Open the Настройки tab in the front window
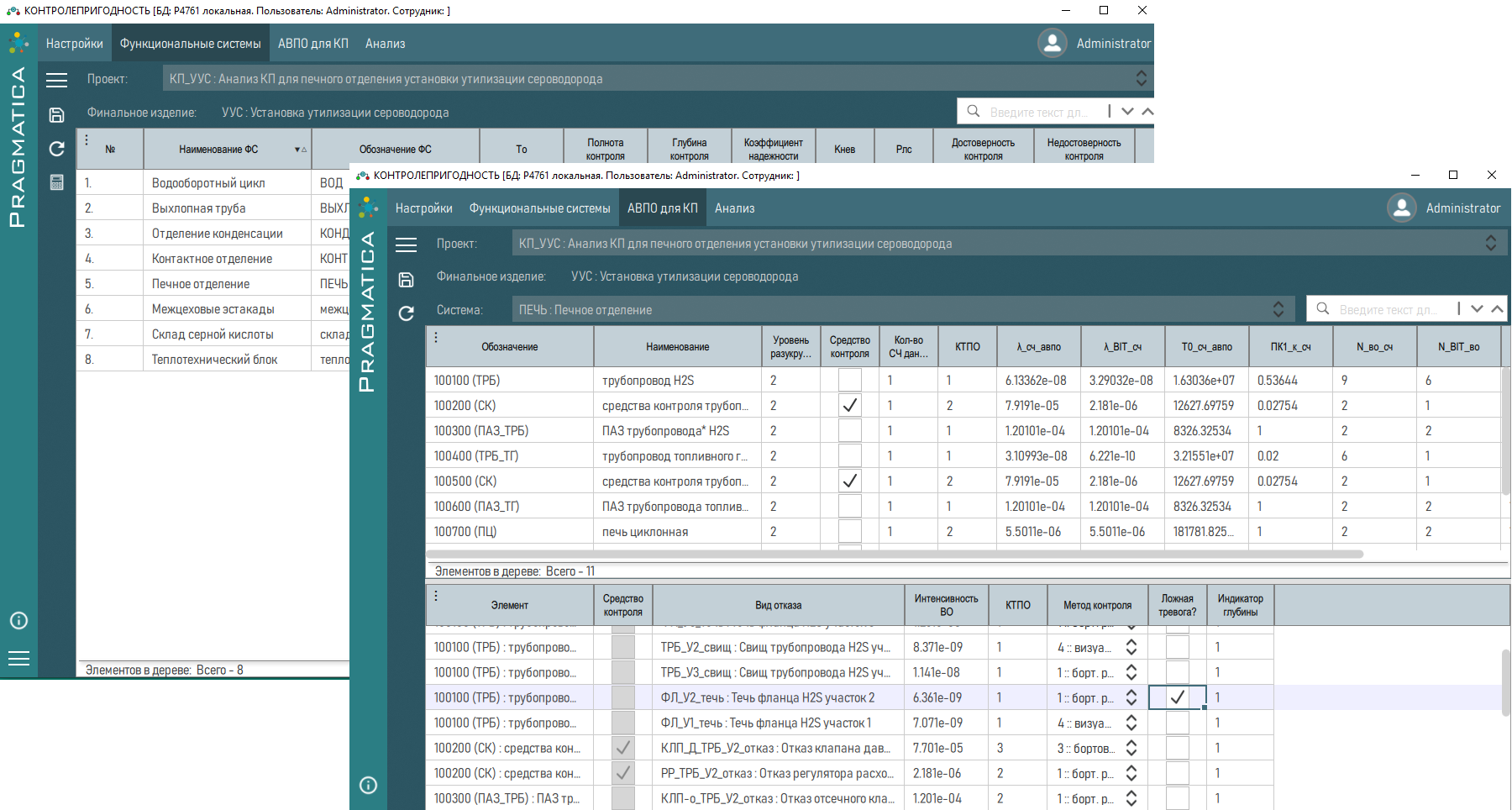 coord(423,208)
